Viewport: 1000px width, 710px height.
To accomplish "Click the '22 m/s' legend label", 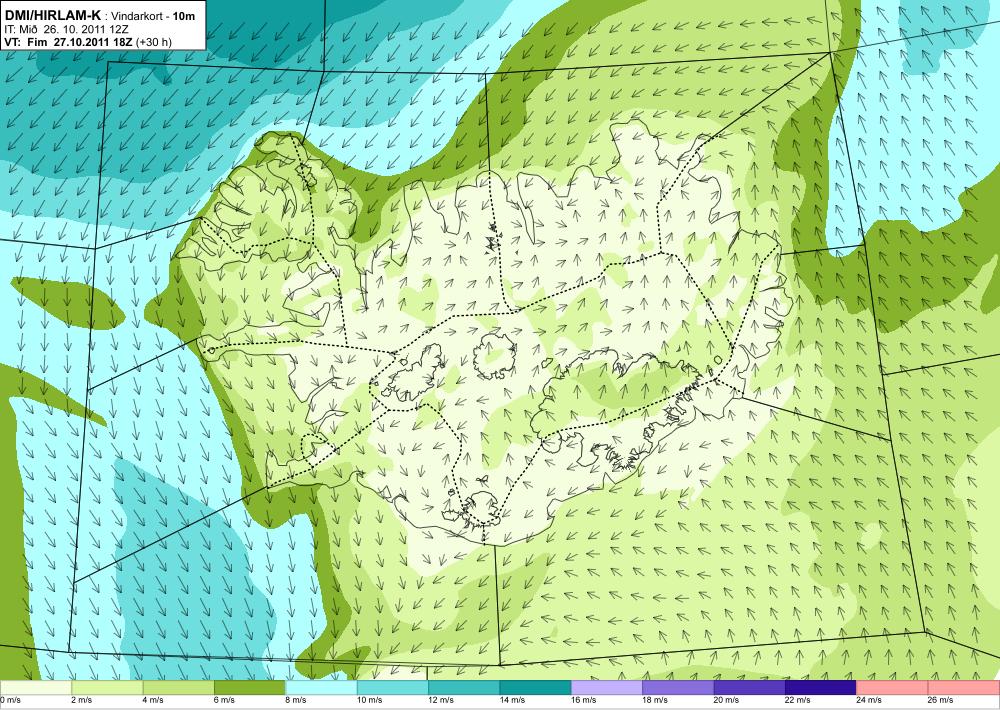I will click(798, 700).
